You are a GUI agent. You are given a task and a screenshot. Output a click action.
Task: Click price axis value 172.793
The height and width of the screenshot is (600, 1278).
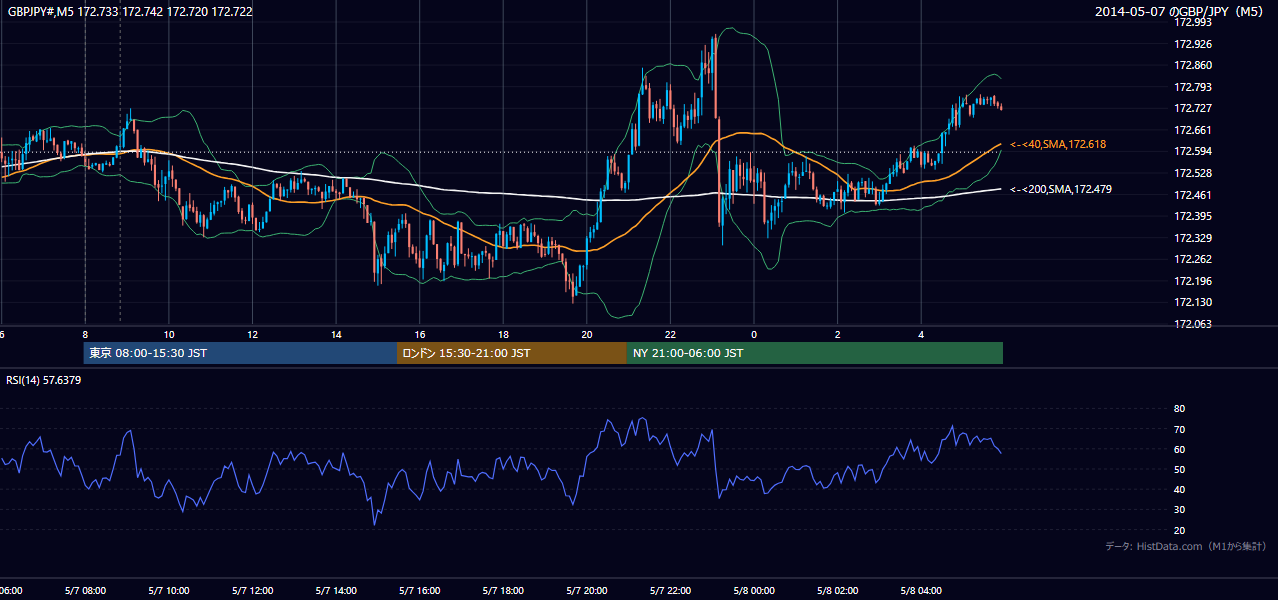pos(1193,87)
